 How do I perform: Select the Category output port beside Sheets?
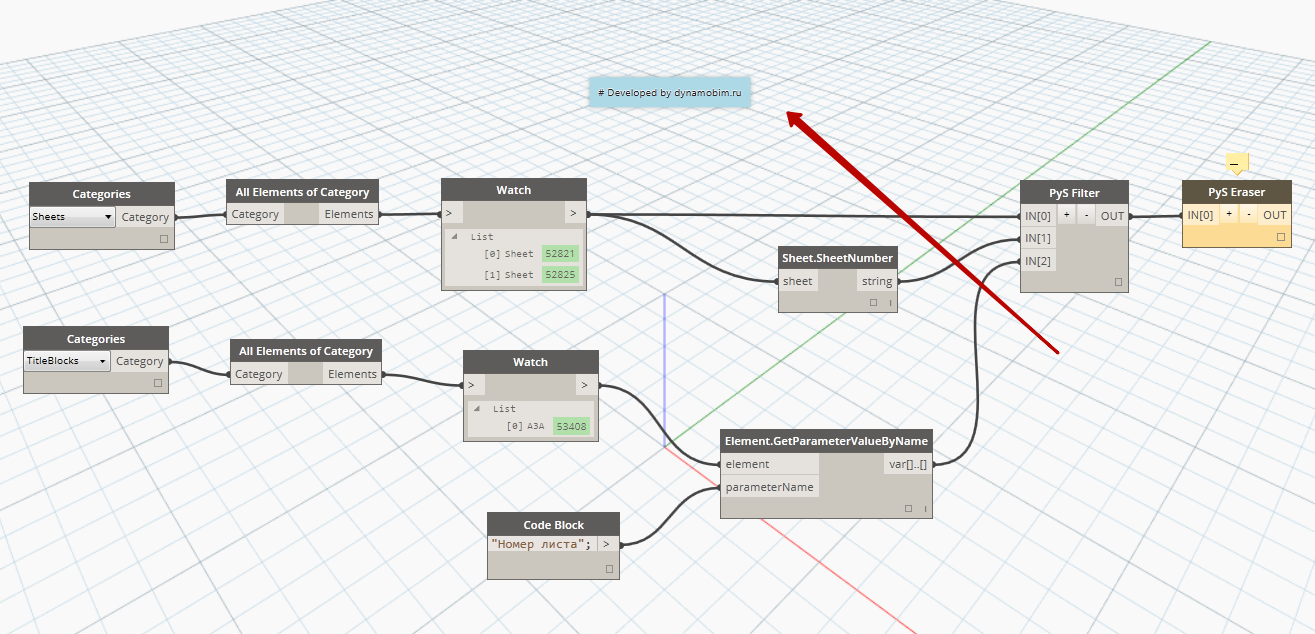[146, 217]
